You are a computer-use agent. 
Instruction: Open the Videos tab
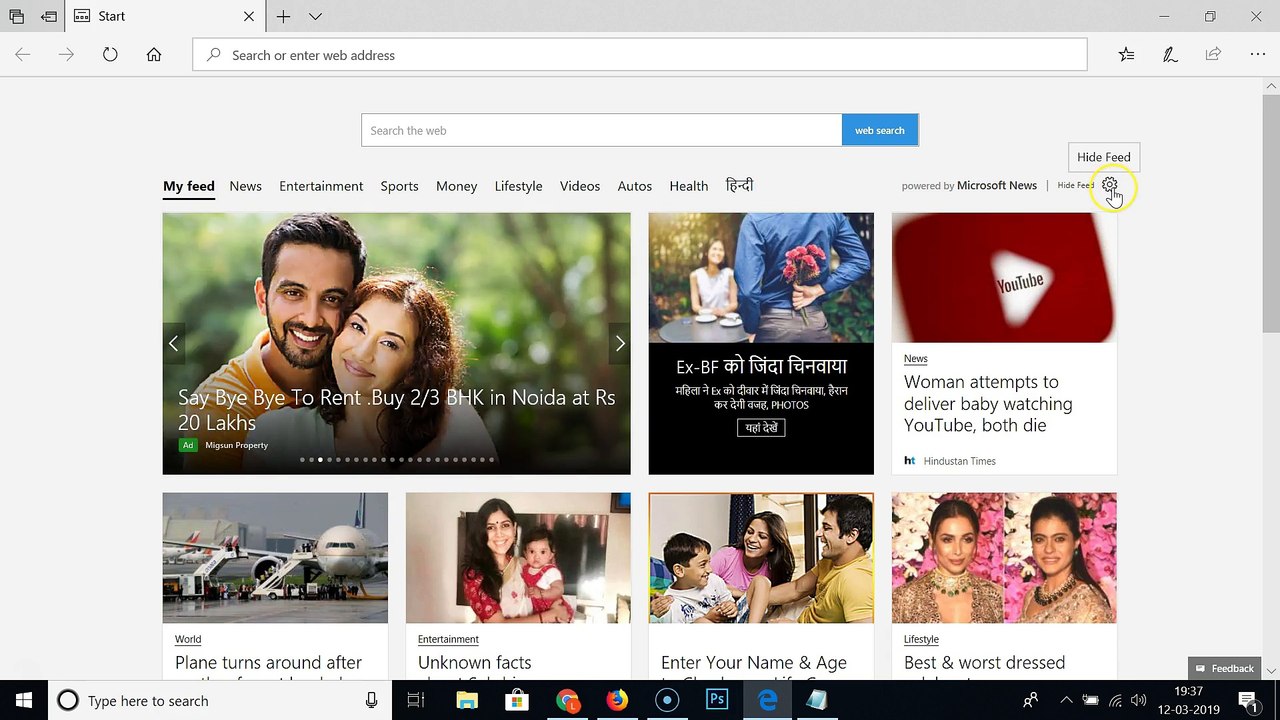click(580, 186)
